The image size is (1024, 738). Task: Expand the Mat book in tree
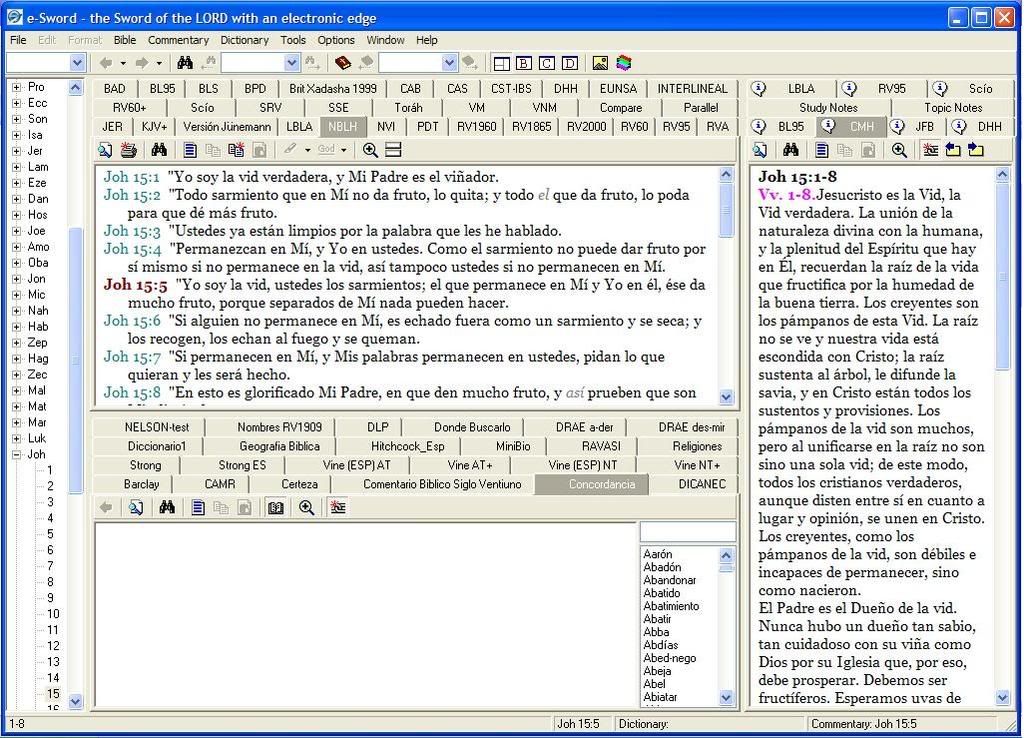coord(16,406)
